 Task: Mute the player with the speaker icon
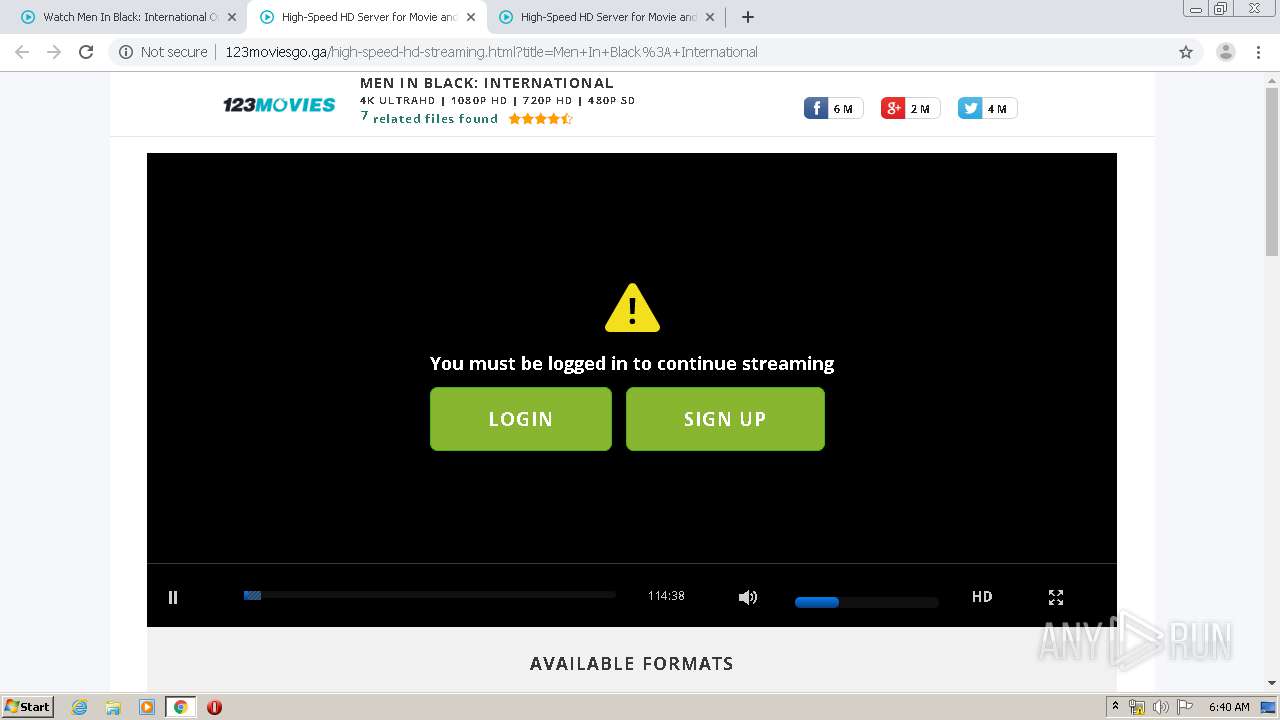pyautogui.click(x=748, y=597)
